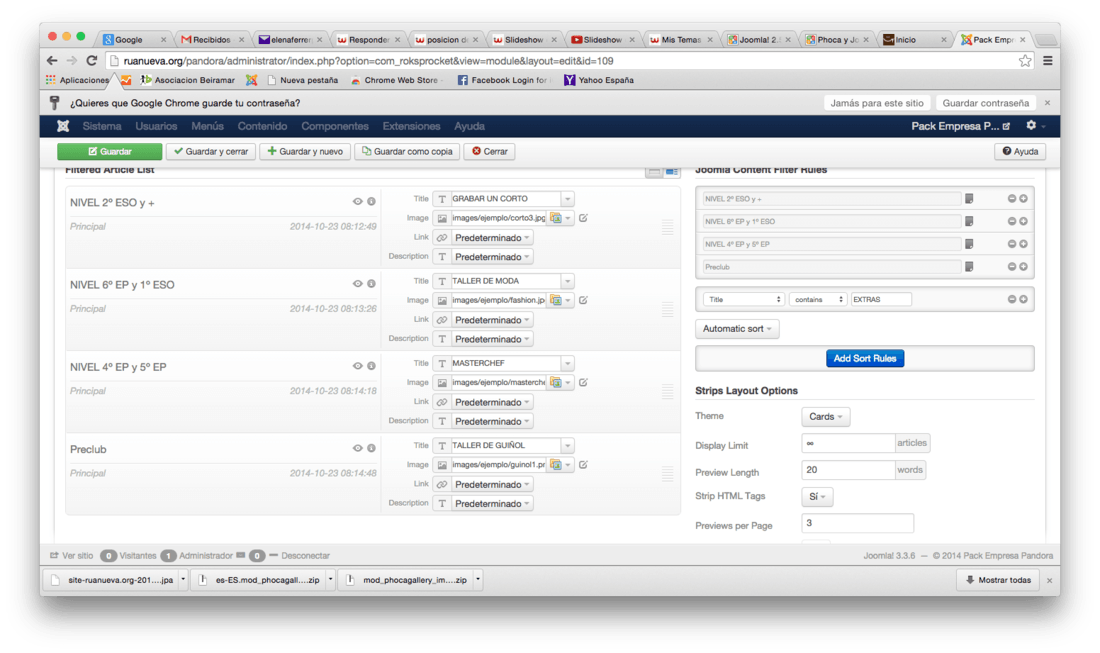This screenshot has height=653, width=1100.
Task: Open Automatic sort dropdown
Action: coord(737,328)
